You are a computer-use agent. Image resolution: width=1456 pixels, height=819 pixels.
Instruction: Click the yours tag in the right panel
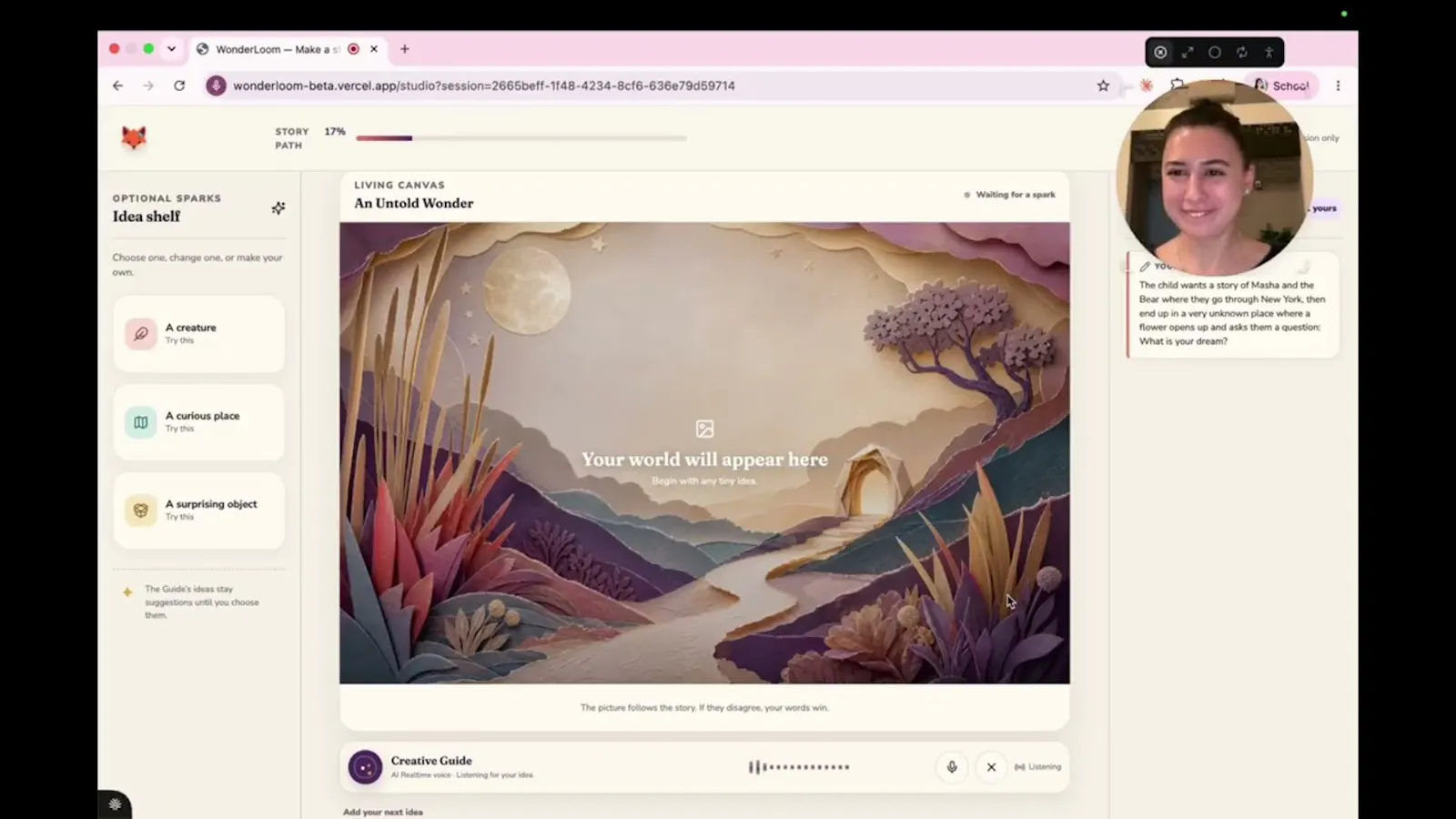click(1324, 208)
